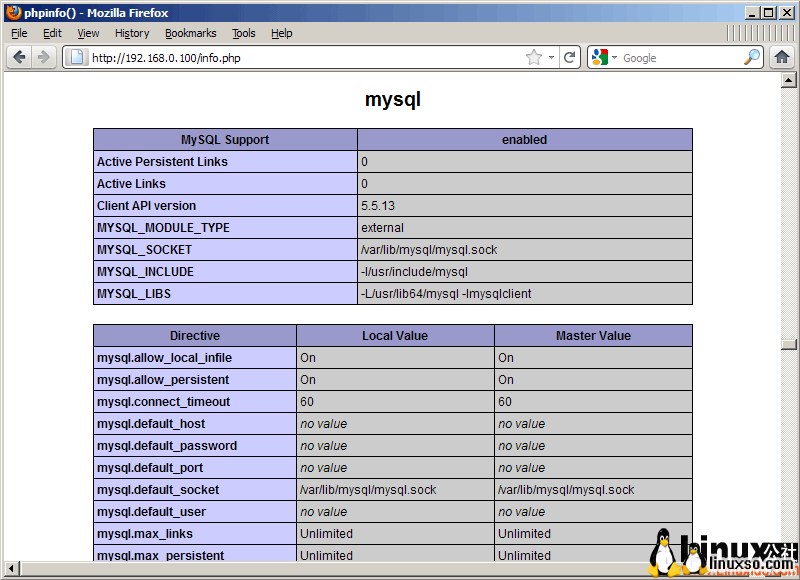Screen dimensions: 800x580
Task: Click the vertical scrollbar up arrow
Action: (x=788, y=80)
